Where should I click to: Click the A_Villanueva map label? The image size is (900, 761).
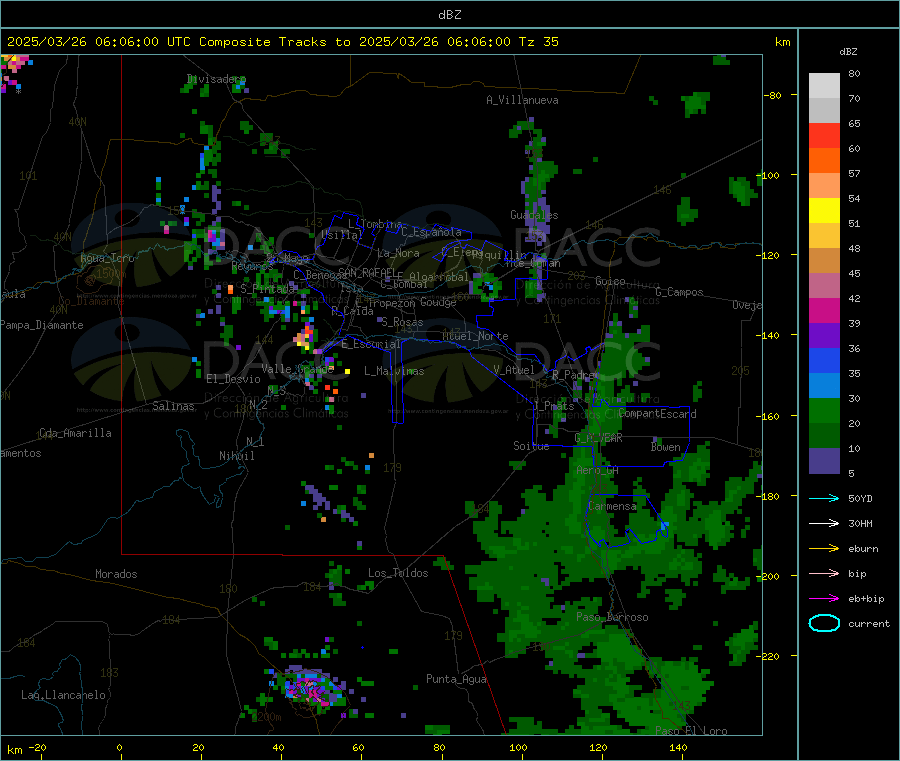[522, 100]
